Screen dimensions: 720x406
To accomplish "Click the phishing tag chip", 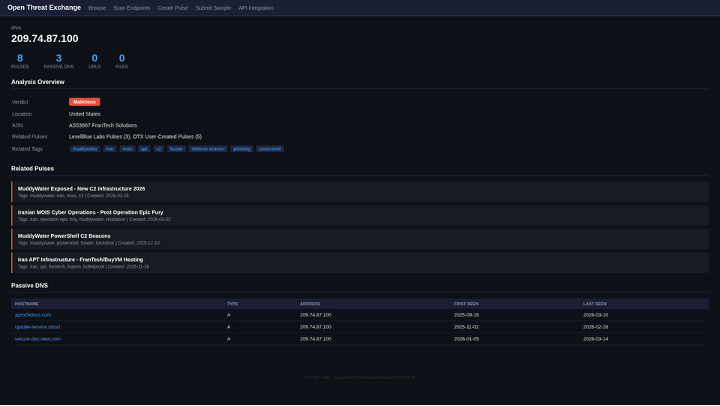I will (241, 148).
